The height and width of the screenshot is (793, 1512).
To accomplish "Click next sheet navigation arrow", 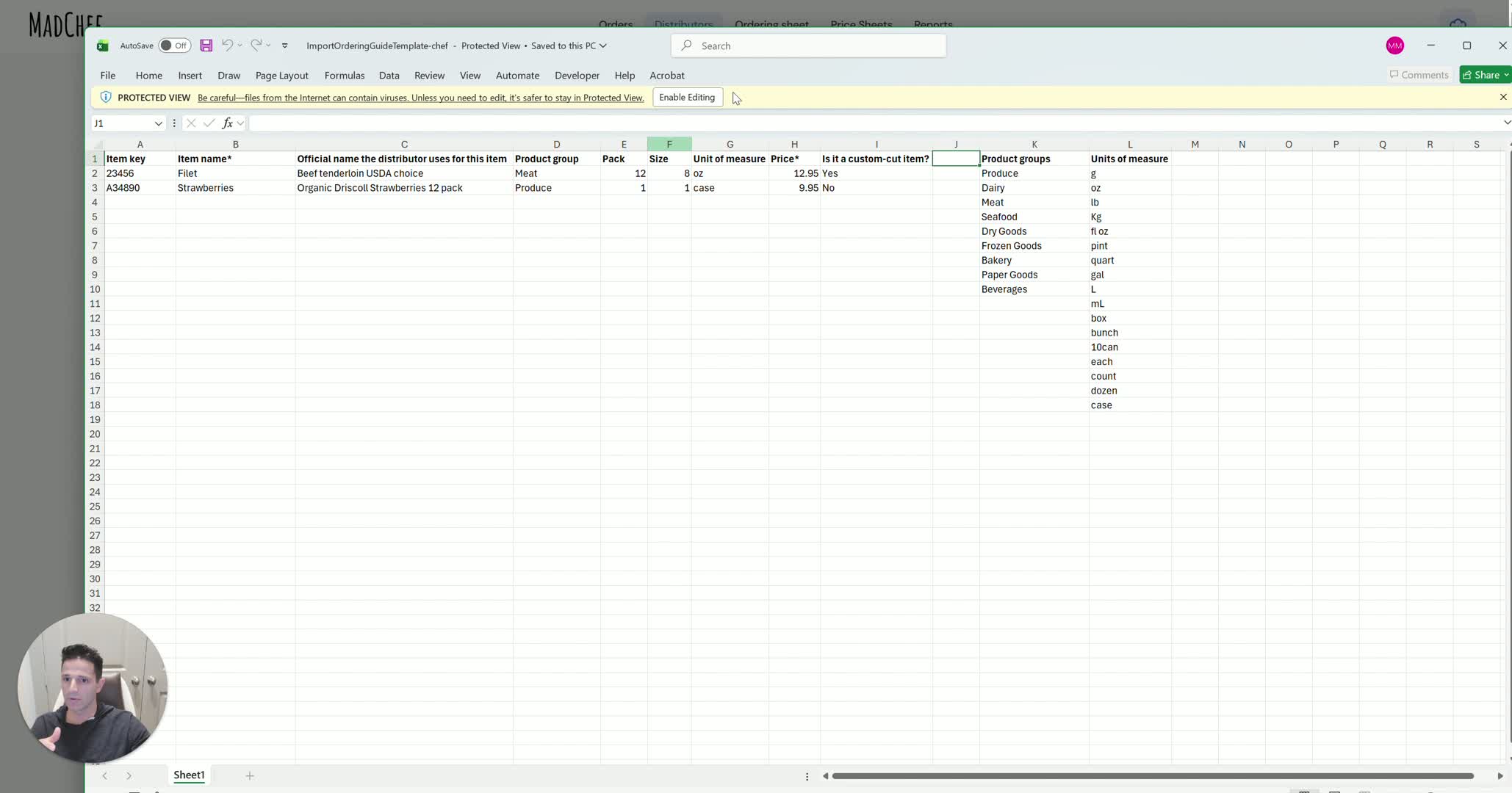I will coord(129,775).
